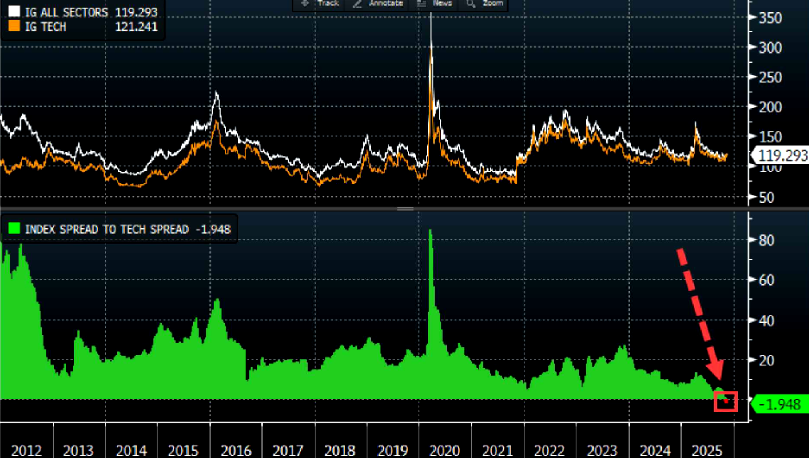Activate the Zoom toolbar label
This screenshot has height=458, width=809.
(x=492, y=4)
